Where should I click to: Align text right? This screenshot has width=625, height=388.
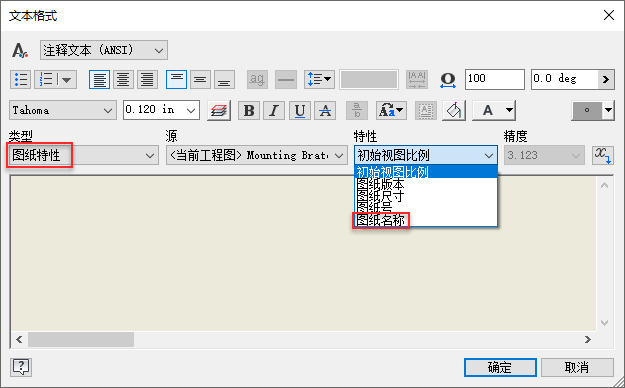coord(147,79)
